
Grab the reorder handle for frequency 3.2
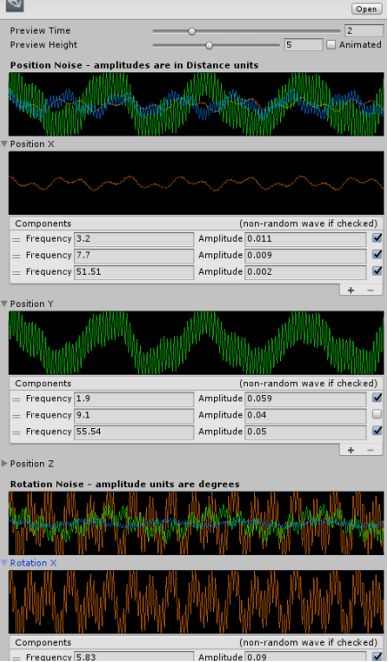tap(16, 239)
